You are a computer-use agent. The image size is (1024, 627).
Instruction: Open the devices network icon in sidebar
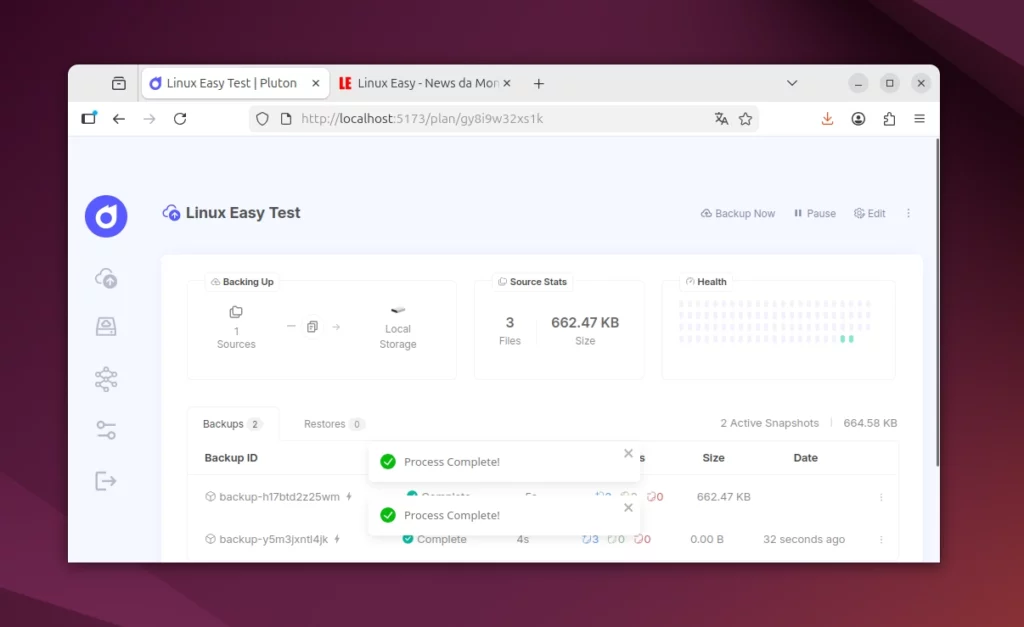pyautogui.click(x=106, y=379)
